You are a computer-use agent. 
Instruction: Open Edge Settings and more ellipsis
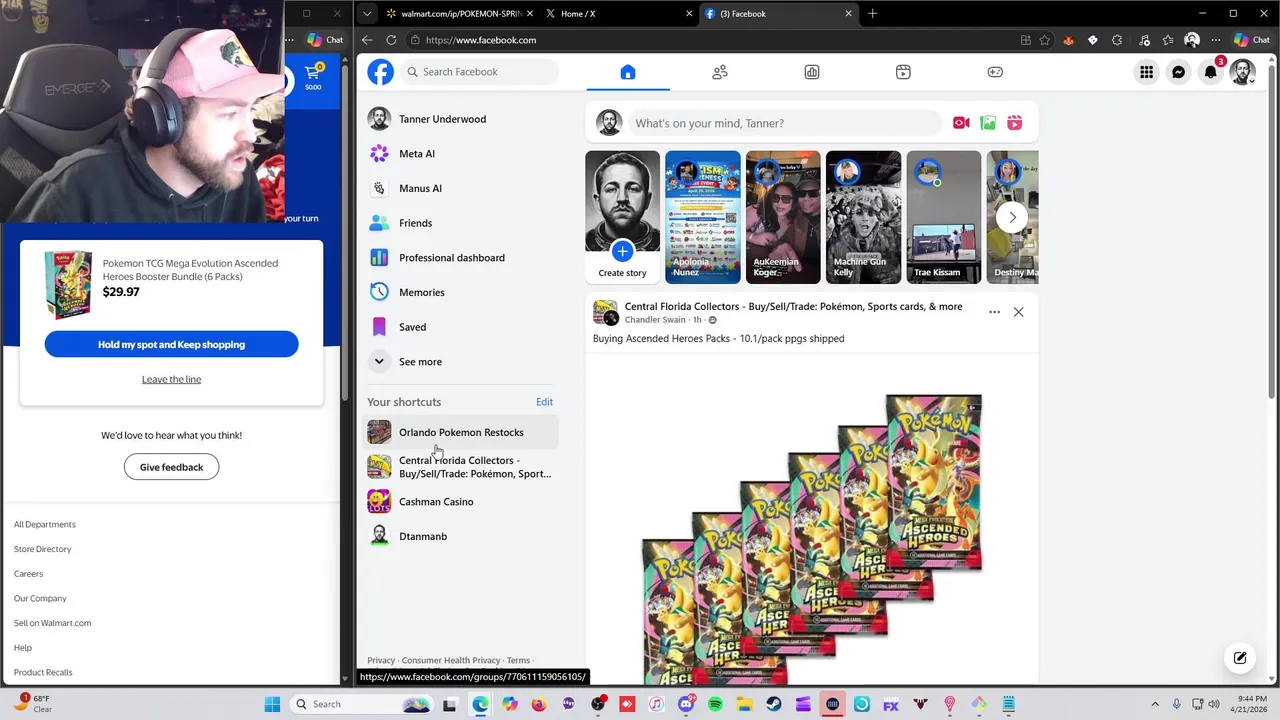1217,40
